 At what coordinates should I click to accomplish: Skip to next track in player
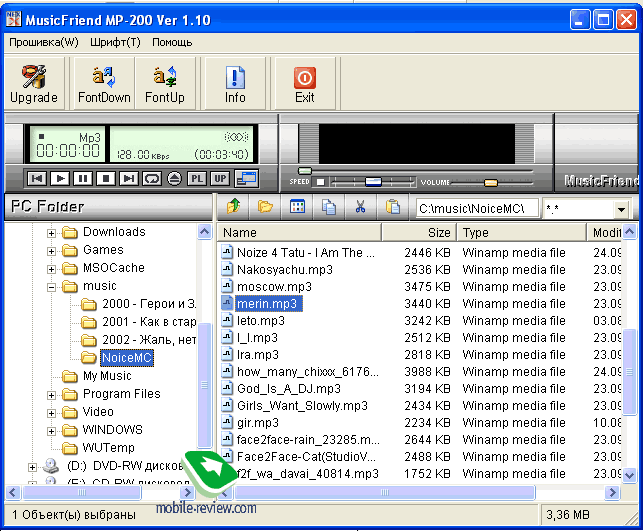coord(129,178)
